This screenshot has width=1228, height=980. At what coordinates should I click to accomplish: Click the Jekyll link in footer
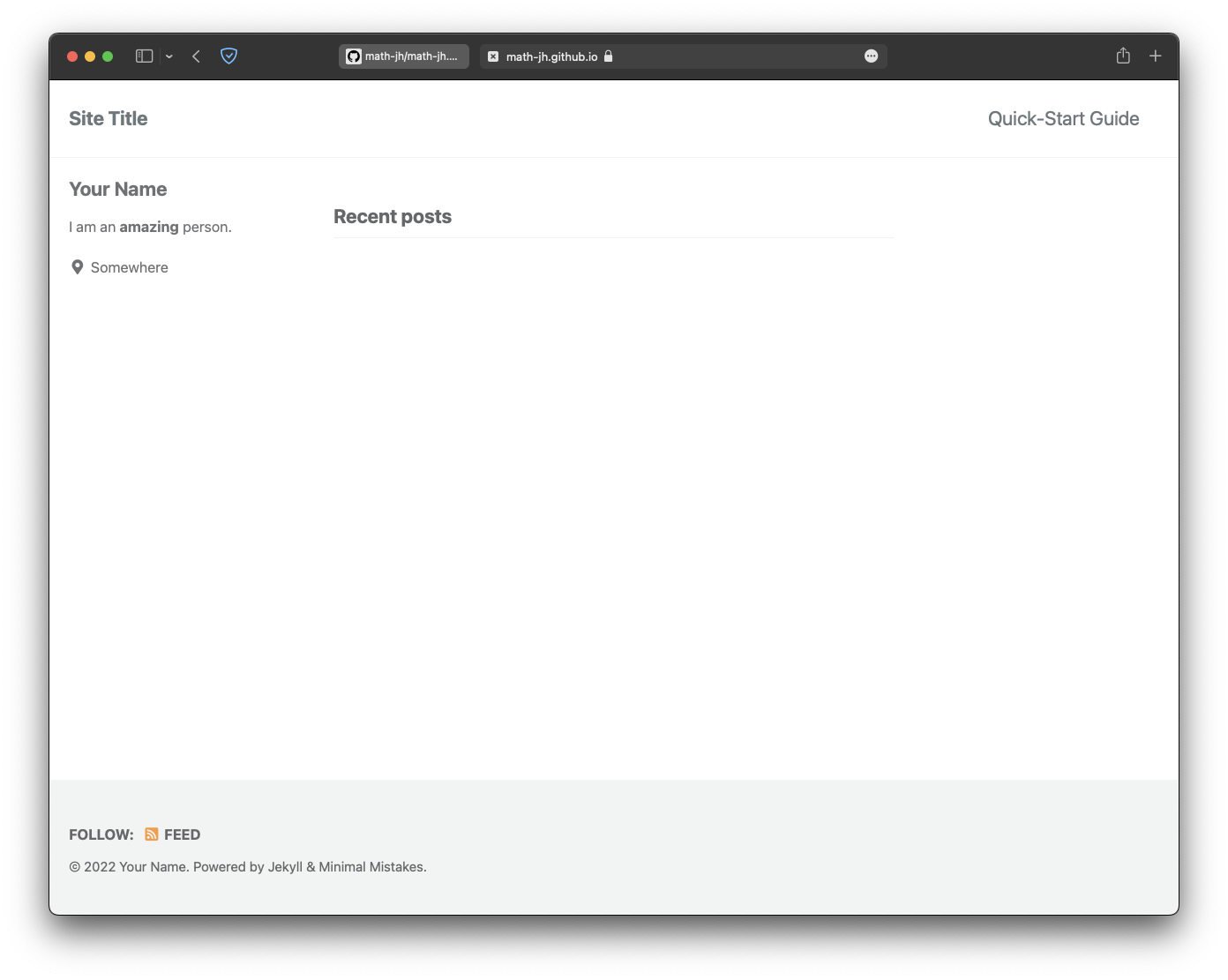point(285,866)
